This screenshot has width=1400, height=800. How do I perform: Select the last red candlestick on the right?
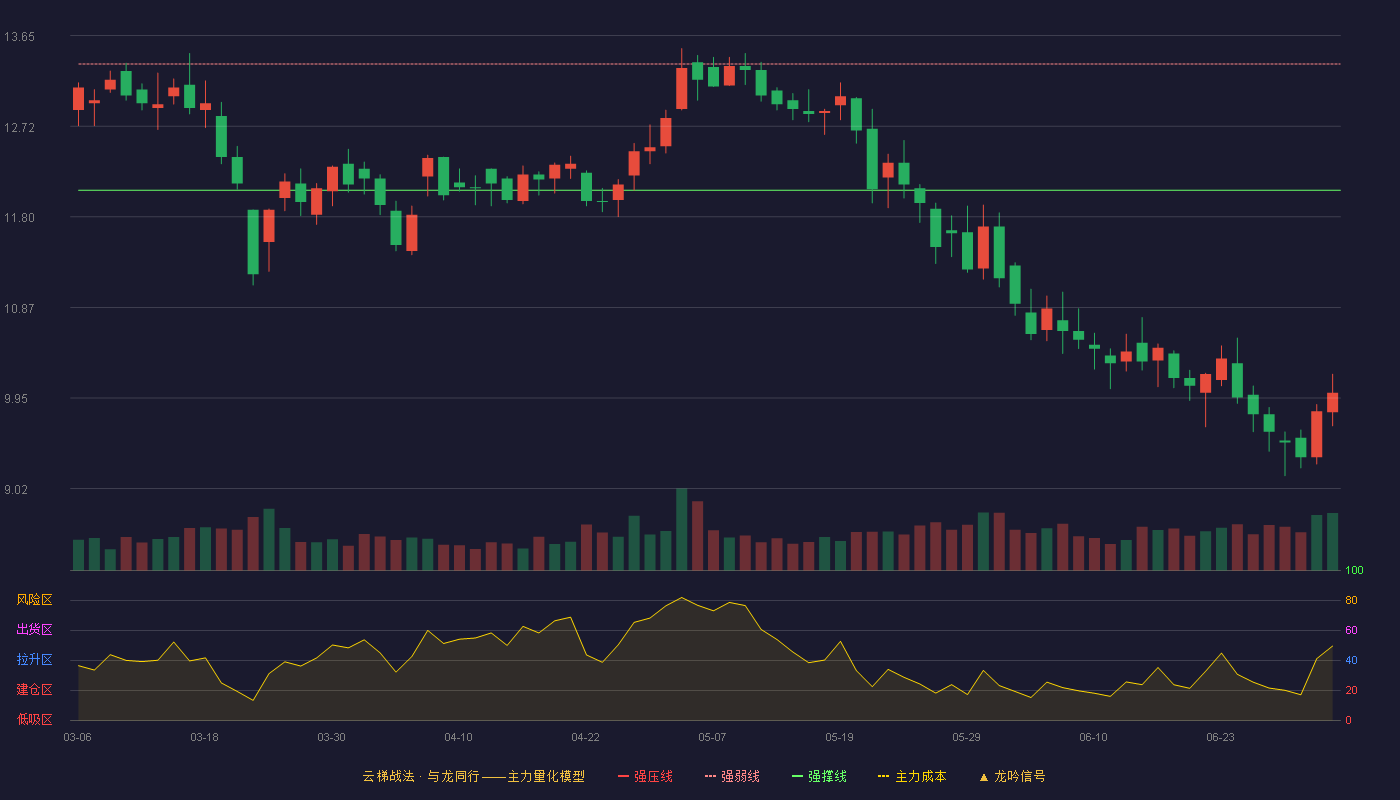[1332, 402]
